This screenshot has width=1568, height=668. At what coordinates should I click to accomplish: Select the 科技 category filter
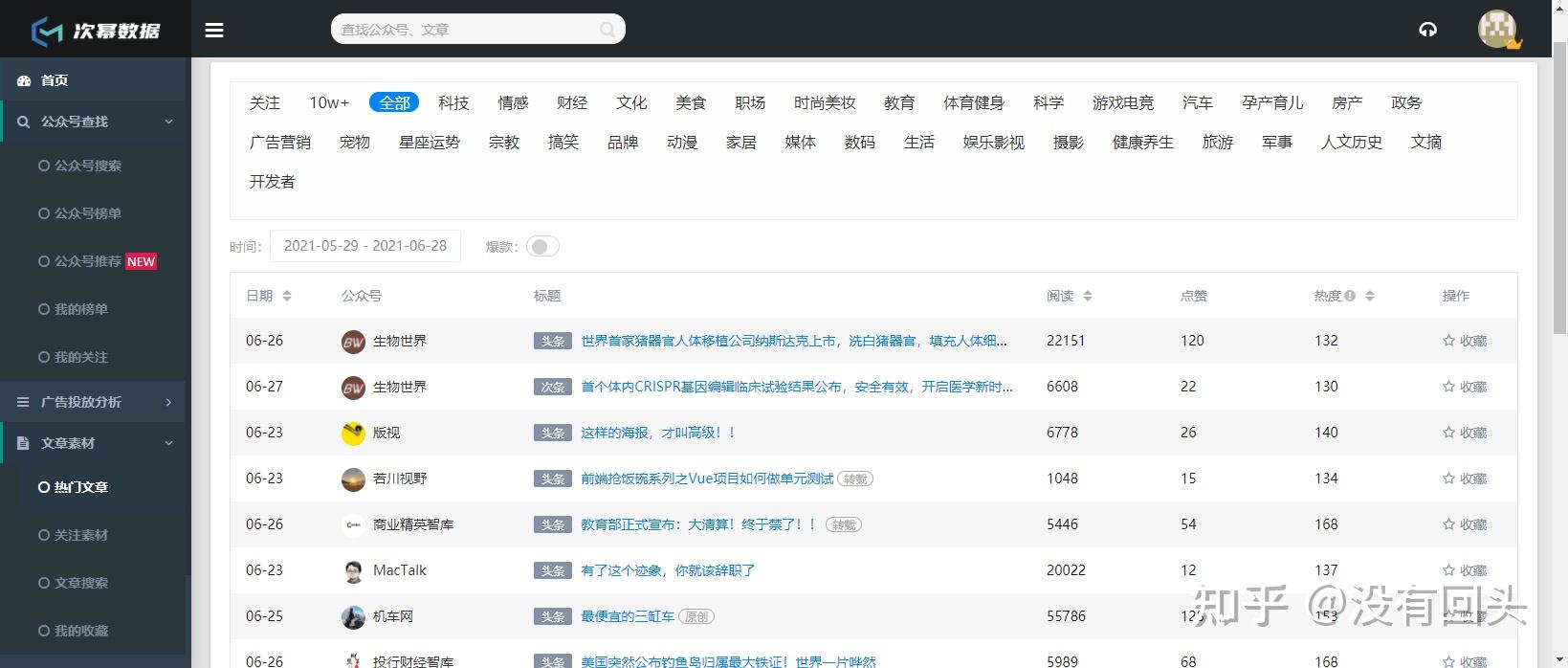tap(453, 102)
